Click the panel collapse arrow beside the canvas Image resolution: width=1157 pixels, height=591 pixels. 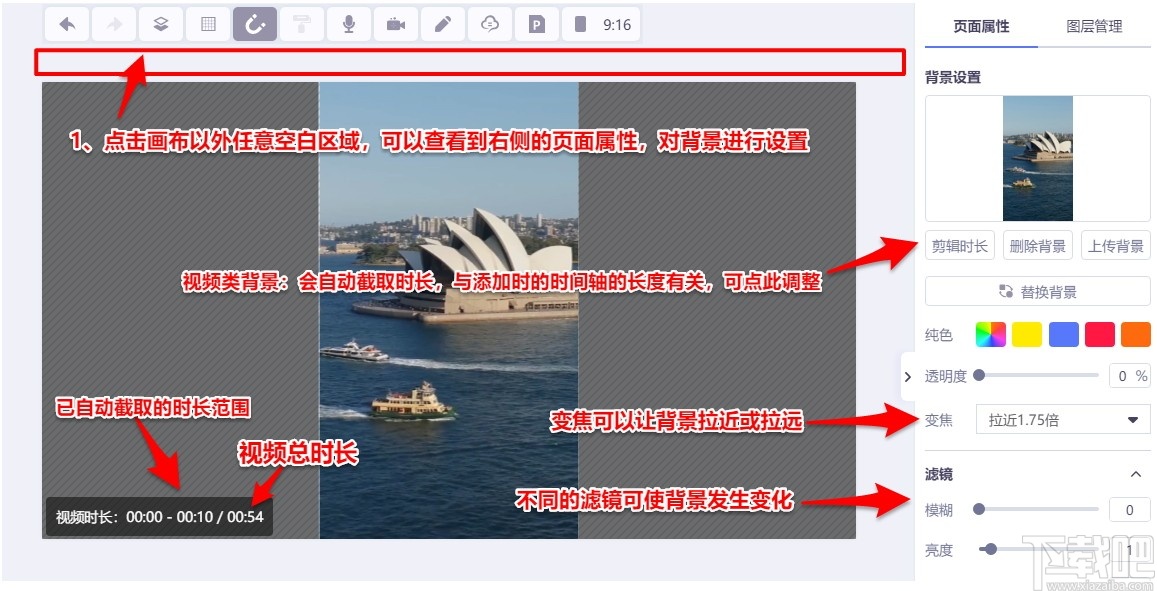908,377
